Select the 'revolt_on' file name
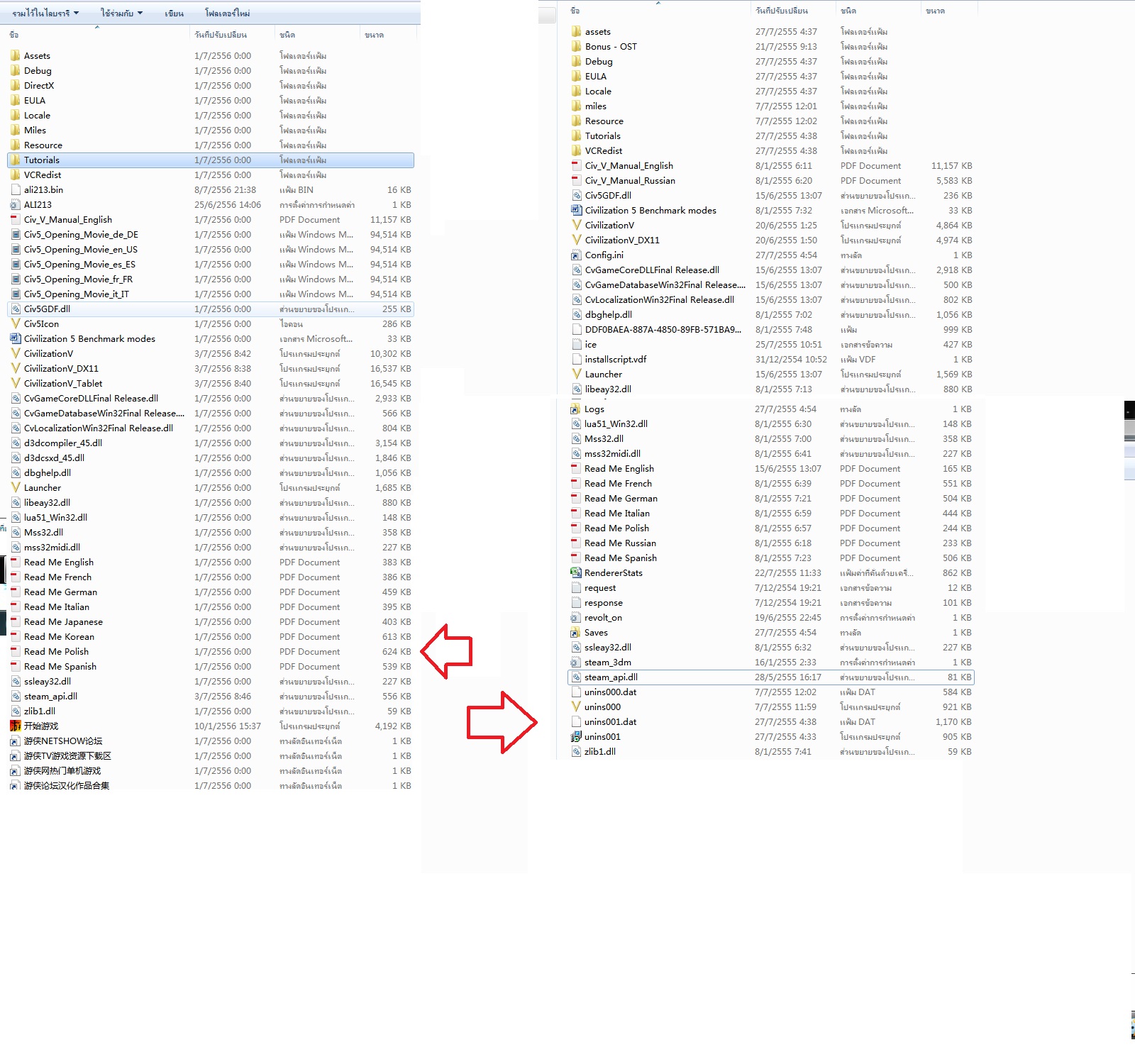 pyautogui.click(x=603, y=617)
